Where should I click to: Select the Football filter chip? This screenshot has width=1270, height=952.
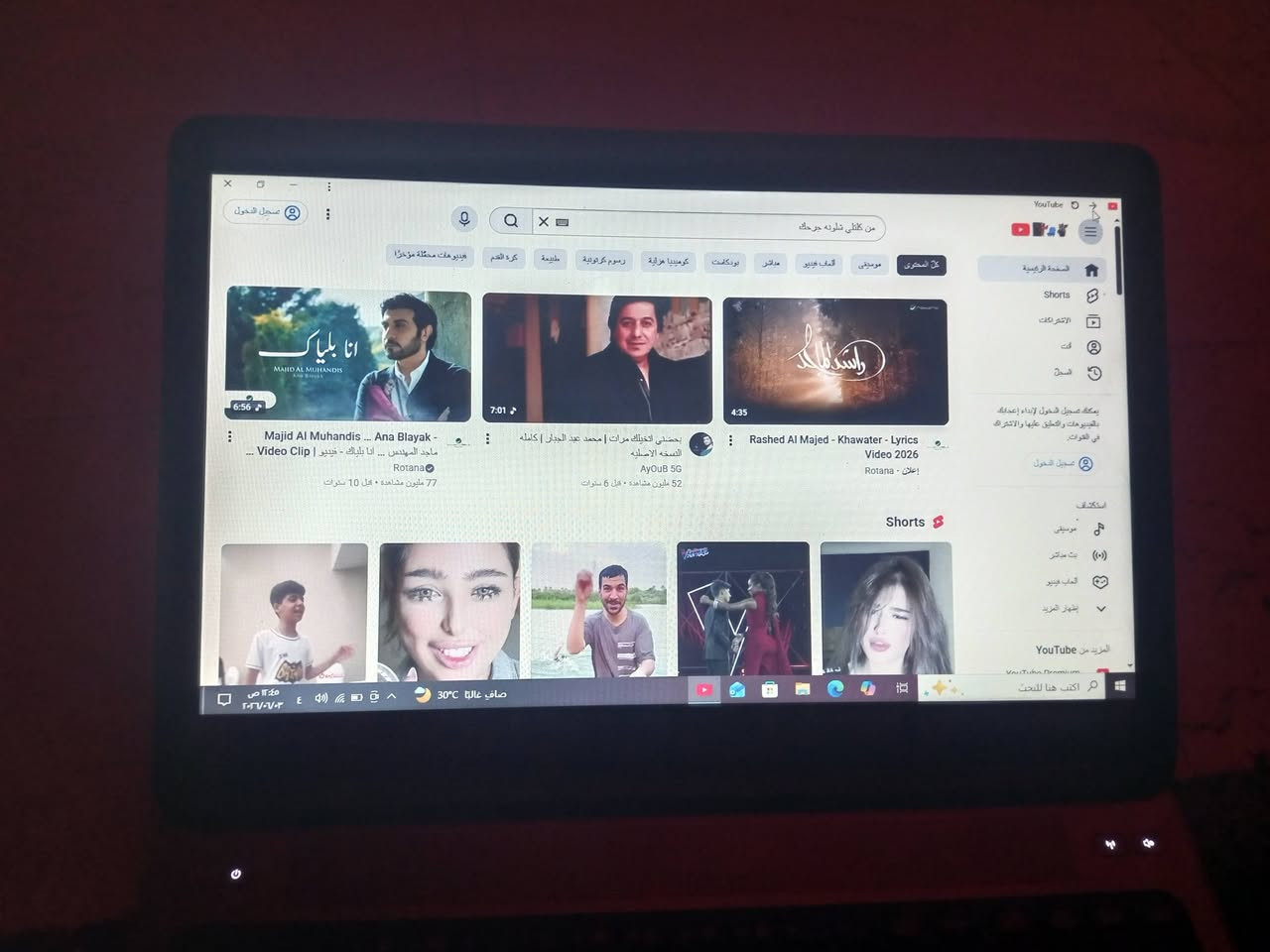point(504,258)
